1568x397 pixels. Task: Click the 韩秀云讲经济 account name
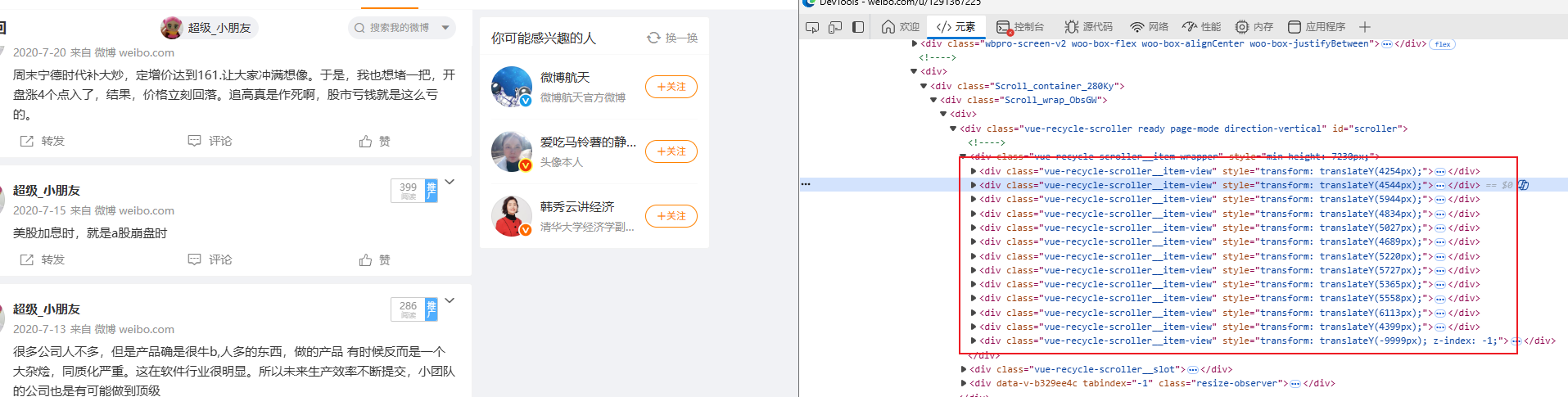(577, 207)
